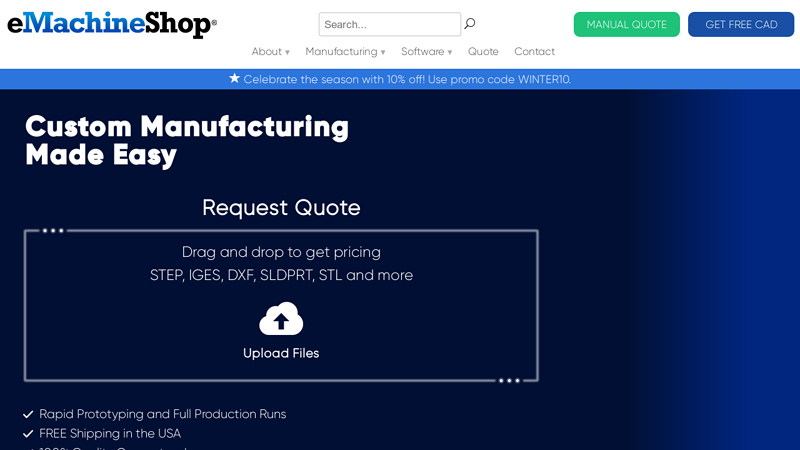Click 'STEP, IGES, DXF, SLDPRT, STL and more' text
800x450 pixels.
click(x=282, y=275)
